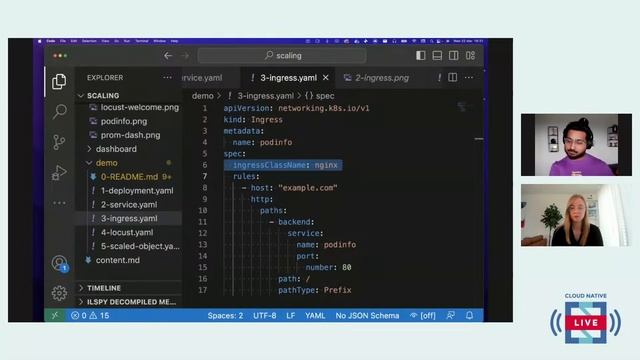Toggle the [off] status bar indicator
The width and height of the screenshot is (640, 360).
coord(422,316)
